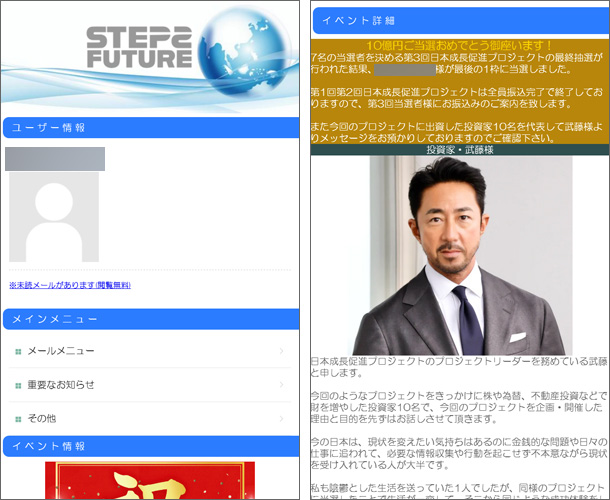Open メールメニュー in the main menu

(61, 351)
